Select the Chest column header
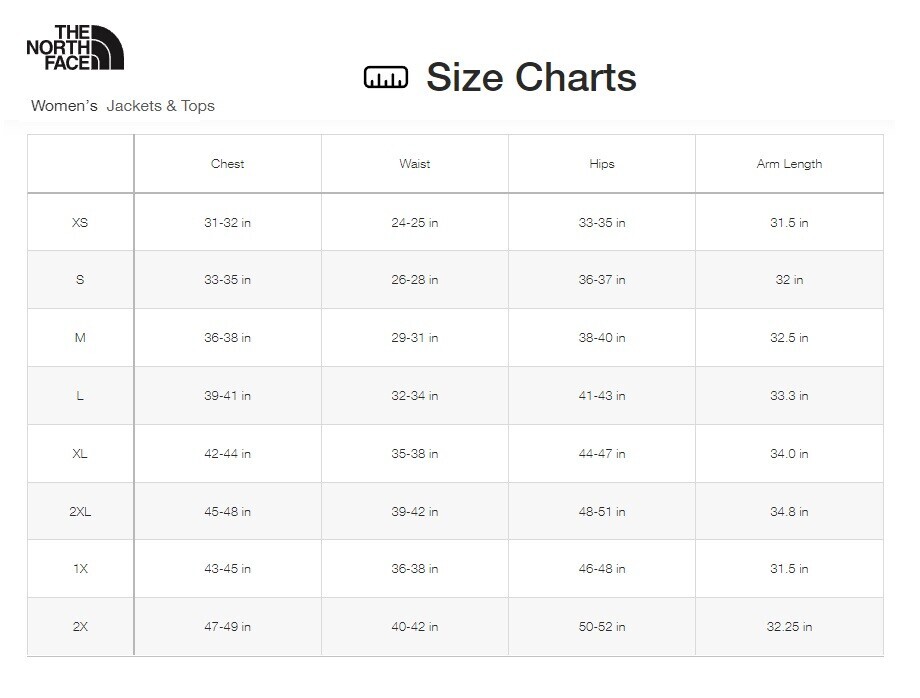Screen dimensions: 920x698 227,164
